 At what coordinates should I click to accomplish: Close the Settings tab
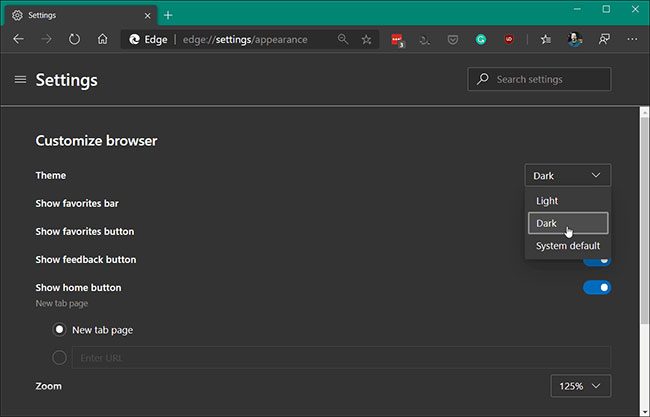click(x=148, y=16)
